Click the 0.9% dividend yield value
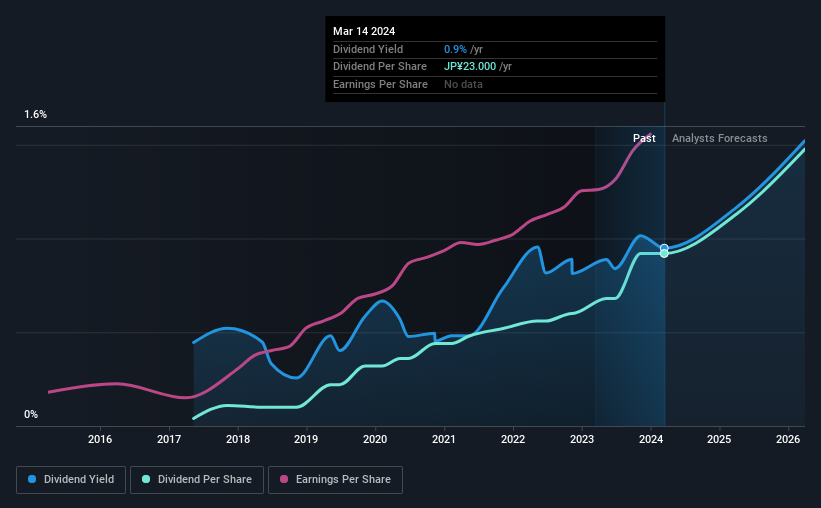This screenshot has height=508, width=821. 455,49
